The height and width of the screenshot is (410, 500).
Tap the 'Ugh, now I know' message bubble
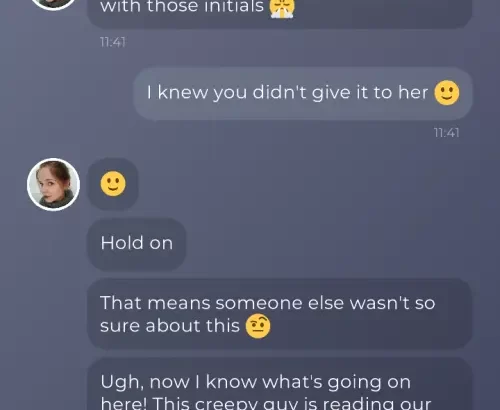point(280,384)
